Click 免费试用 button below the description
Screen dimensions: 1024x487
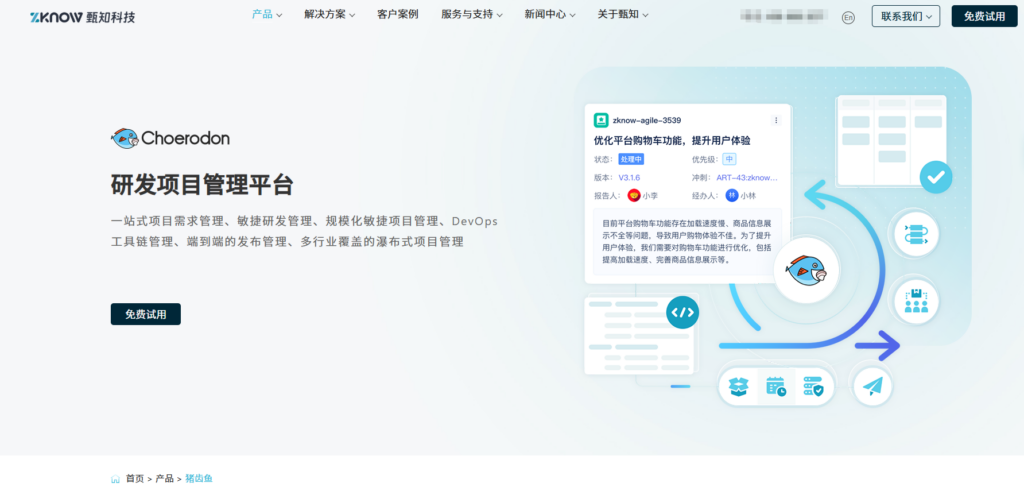click(146, 314)
